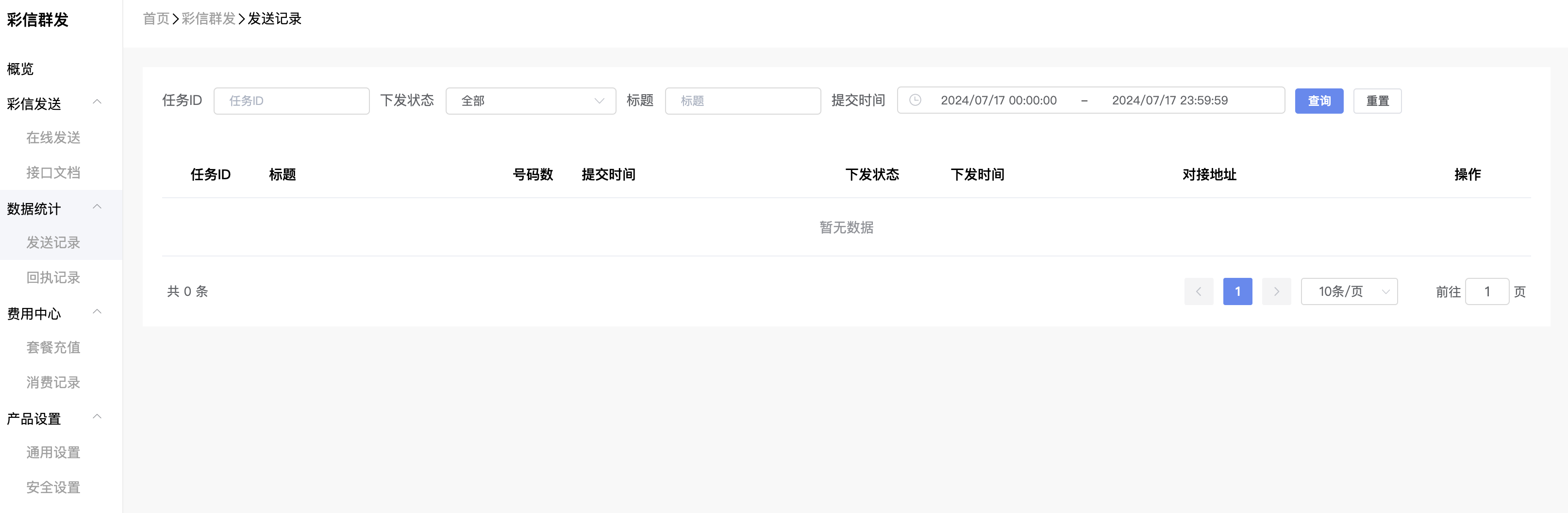Image resolution: width=1568 pixels, height=513 pixels.
Task: Click the 提交时间 column header
Action: click(x=608, y=174)
